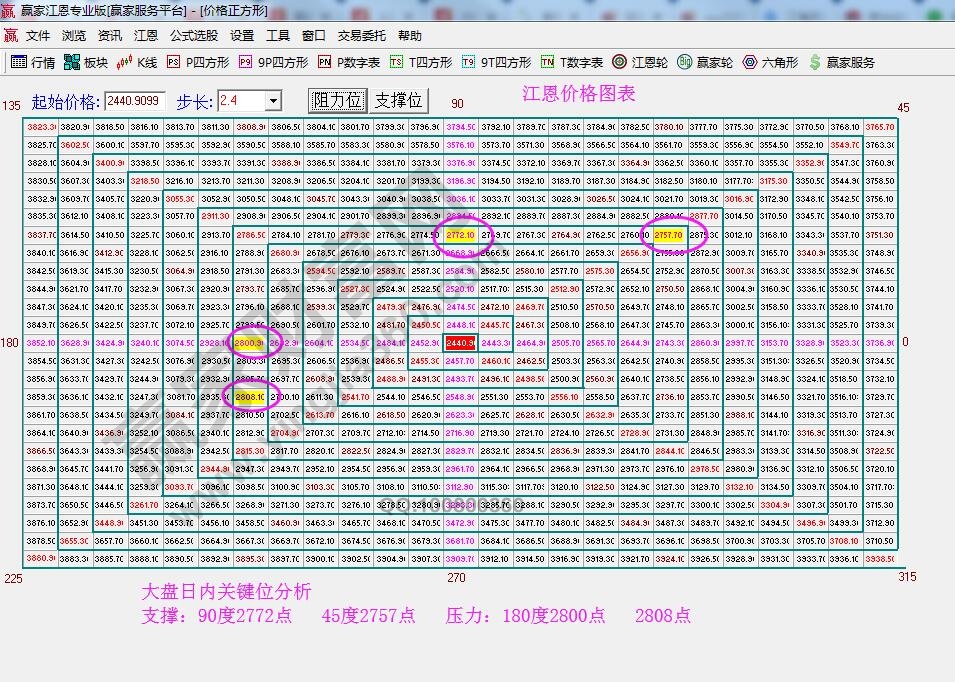The image size is (955, 682).
Task: Open the 交易委托 trading menu
Action: (x=360, y=35)
